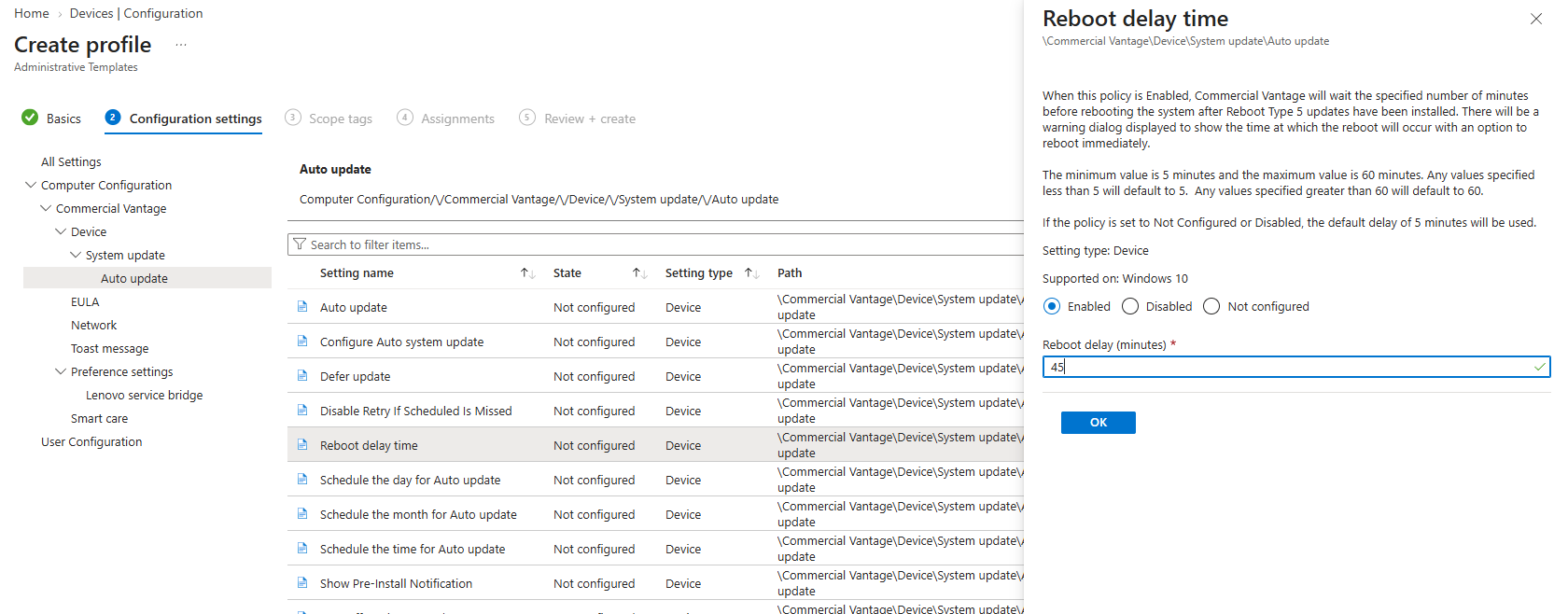
Task: Click document icon for Configure Auto system update
Action: pyautogui.click(x=302, y=341)
